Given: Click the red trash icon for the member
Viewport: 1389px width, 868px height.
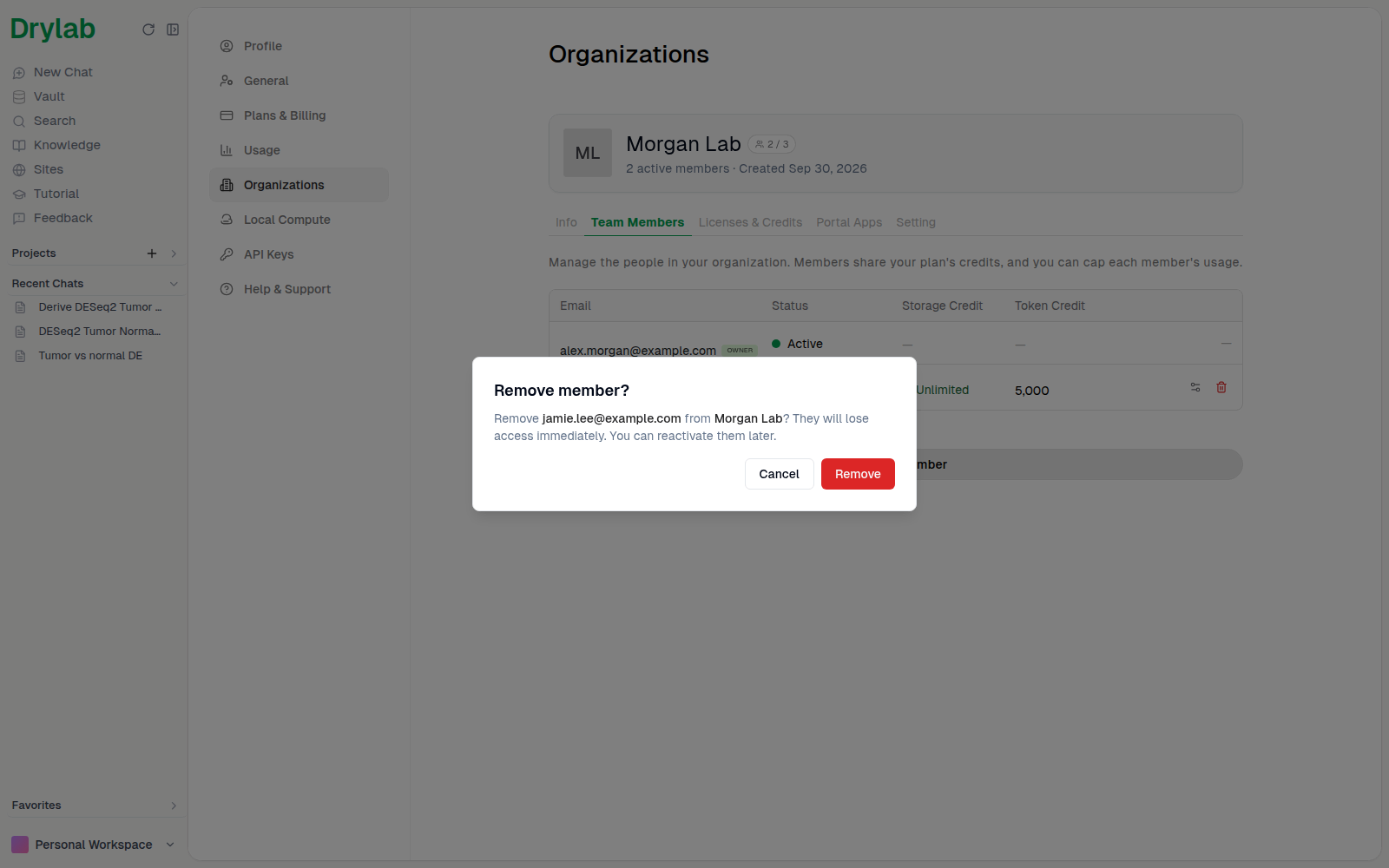Looking at the screenshot, I should (x=1221, y=387).
